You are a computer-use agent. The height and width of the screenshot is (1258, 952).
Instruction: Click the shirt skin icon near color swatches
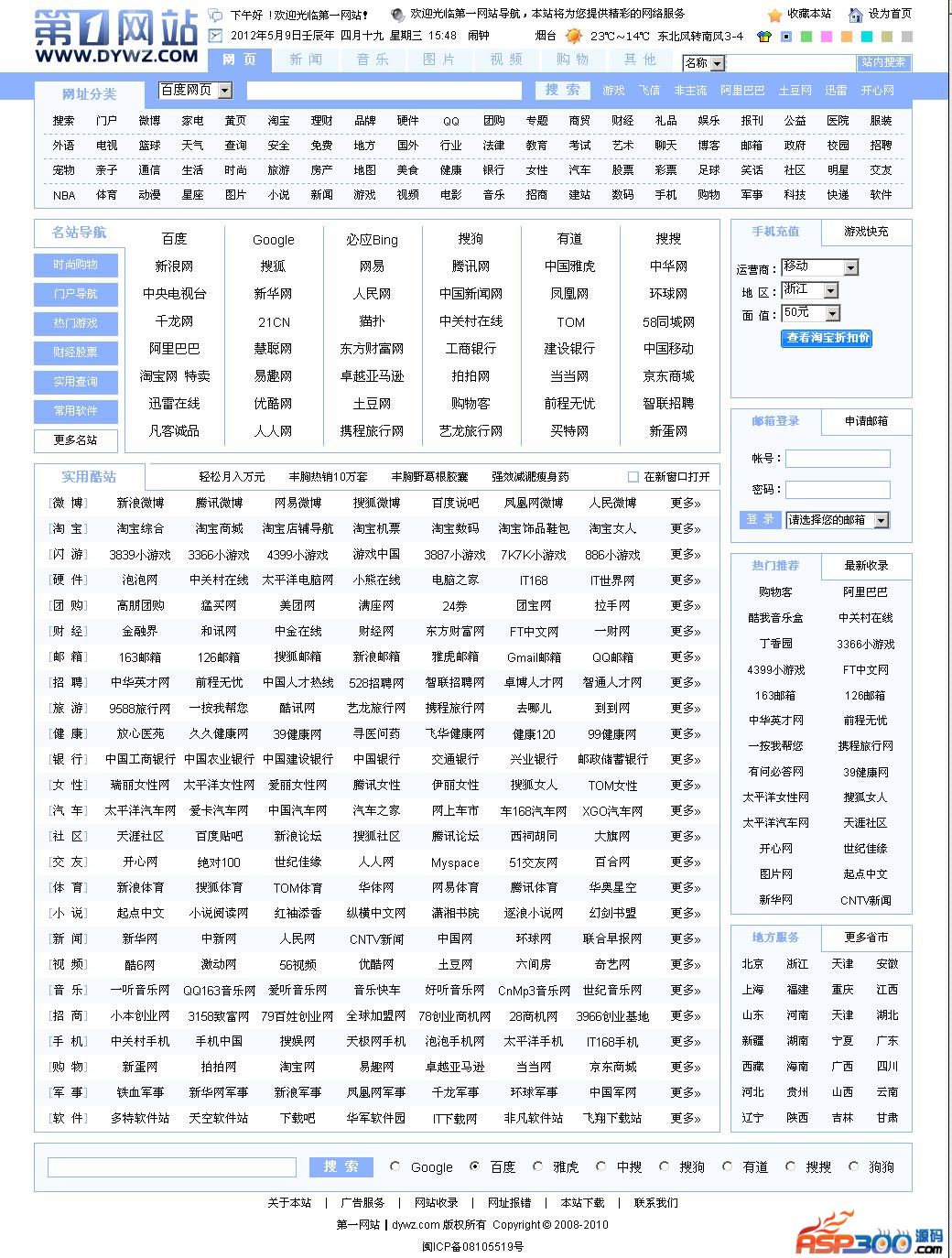[764, 37]
